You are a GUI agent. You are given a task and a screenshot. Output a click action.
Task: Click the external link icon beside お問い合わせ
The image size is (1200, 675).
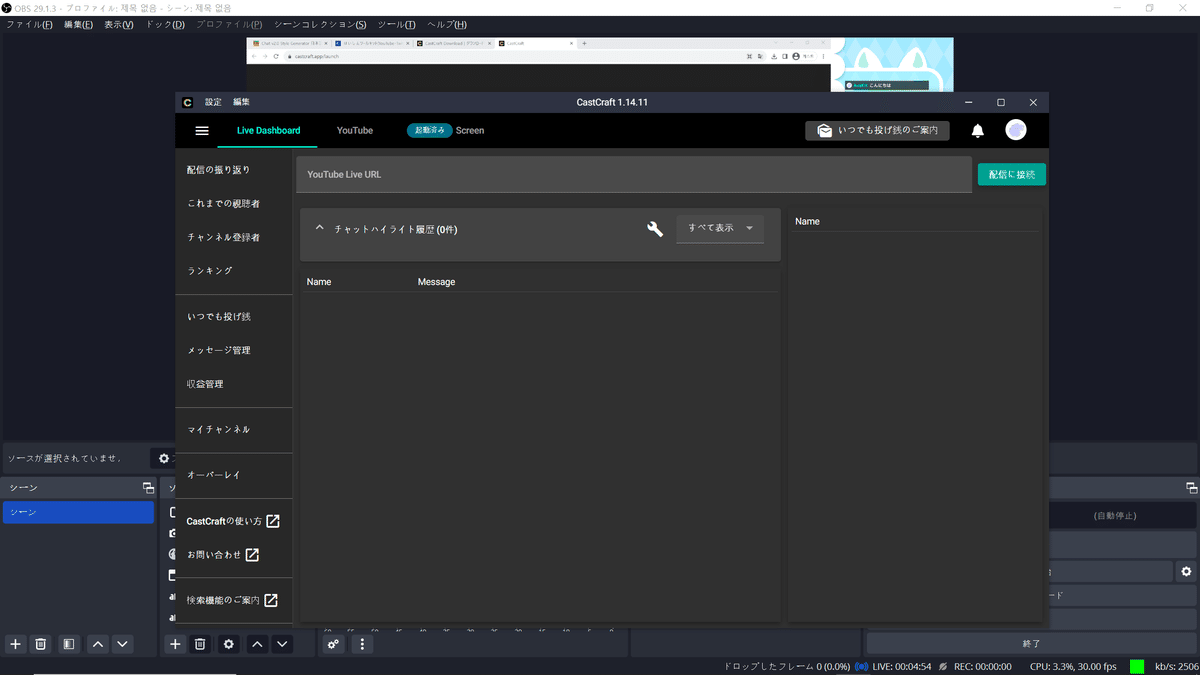pos(252,554)
